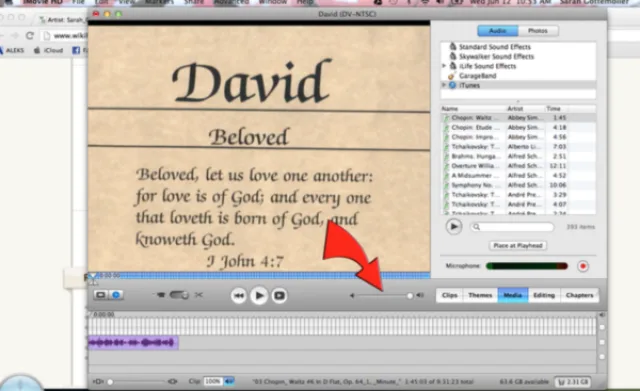Click the zoomed-out timeline icon
This screenshot has height=391, width=640.
tap(98, 382)
